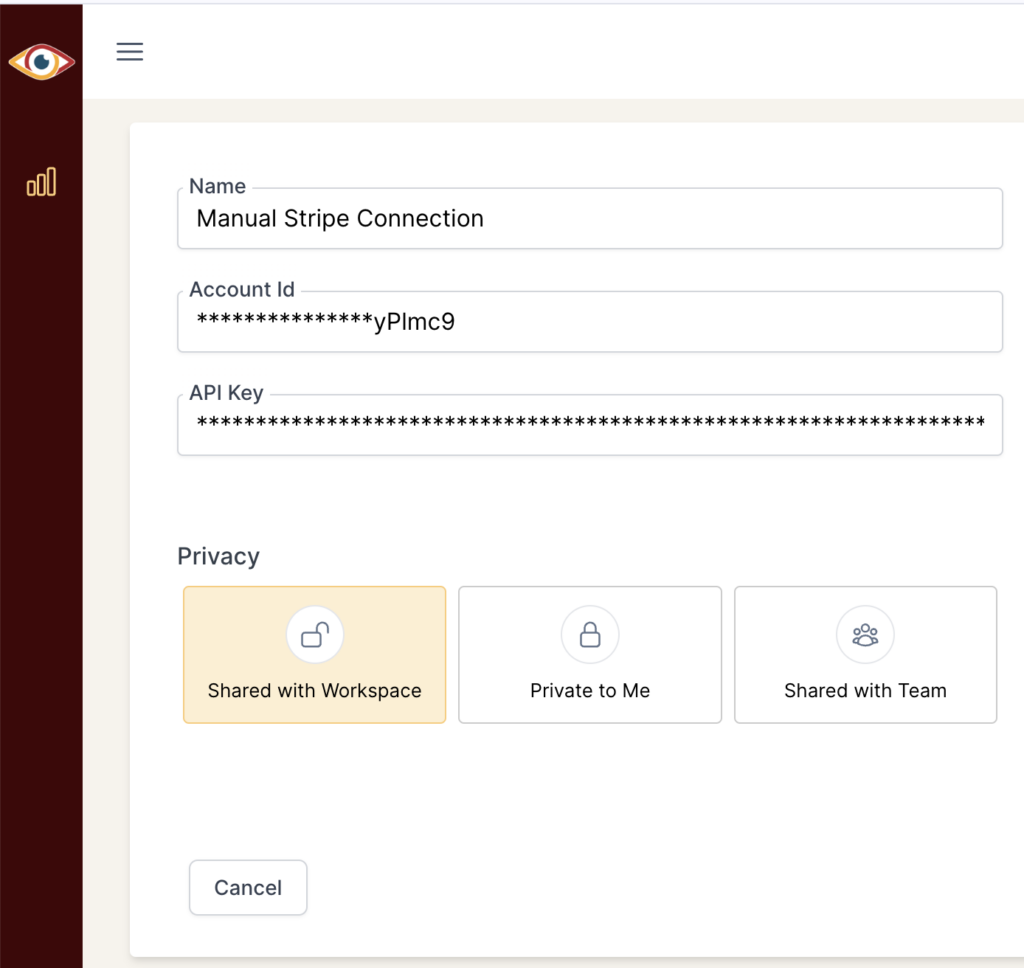
Task: Click the Cancel button
Action: click(x=247, y=887)
